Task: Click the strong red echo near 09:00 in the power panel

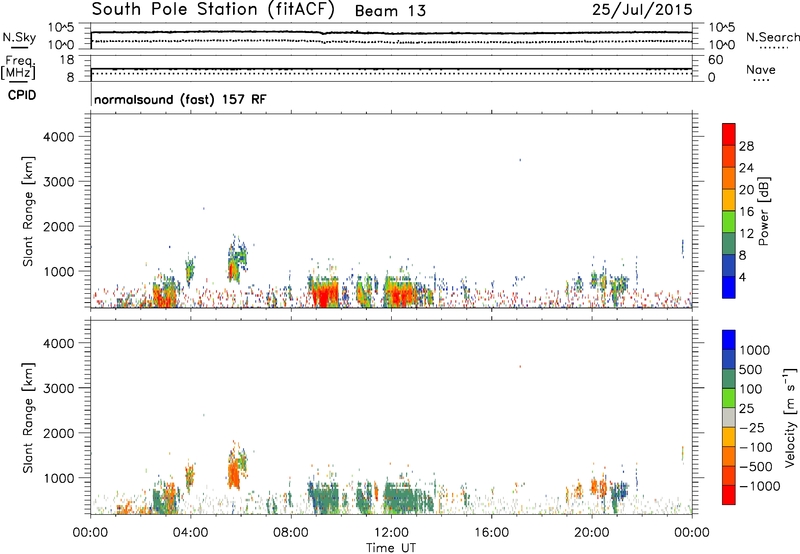Action: [324, 294]
